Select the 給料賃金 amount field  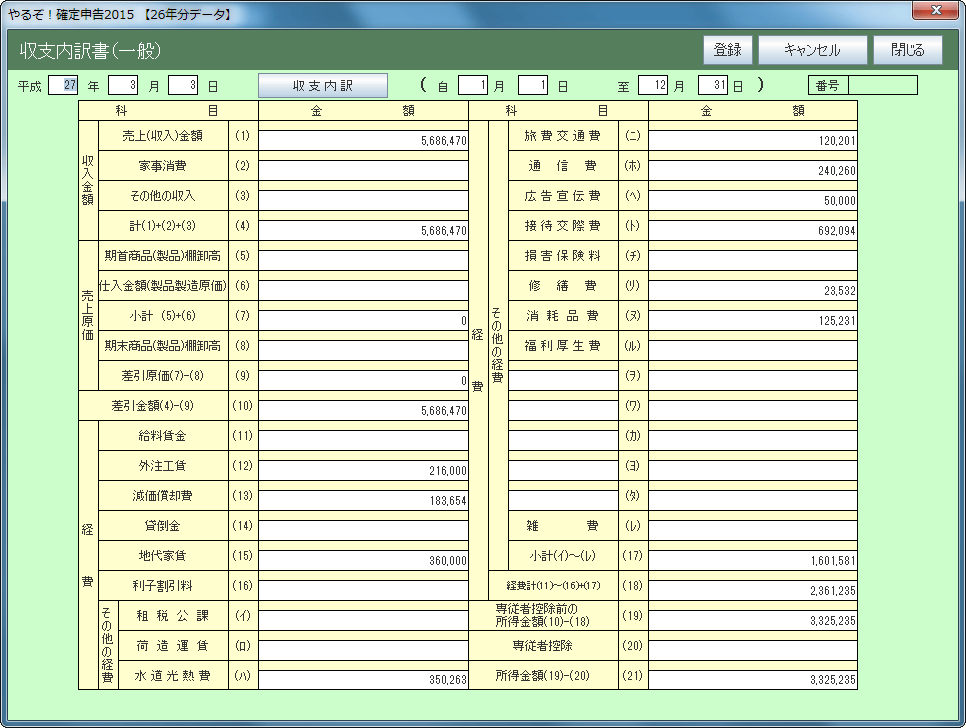pos(363,440)
